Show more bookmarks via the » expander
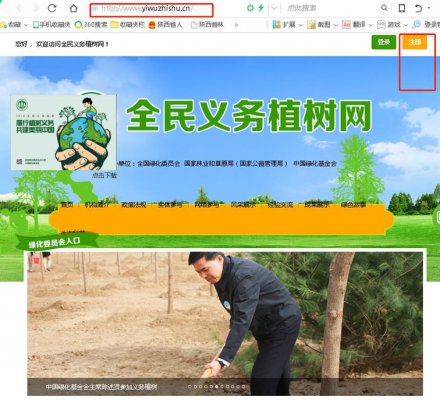This screenshot has height=400, width=440. [x=236, y=25]
